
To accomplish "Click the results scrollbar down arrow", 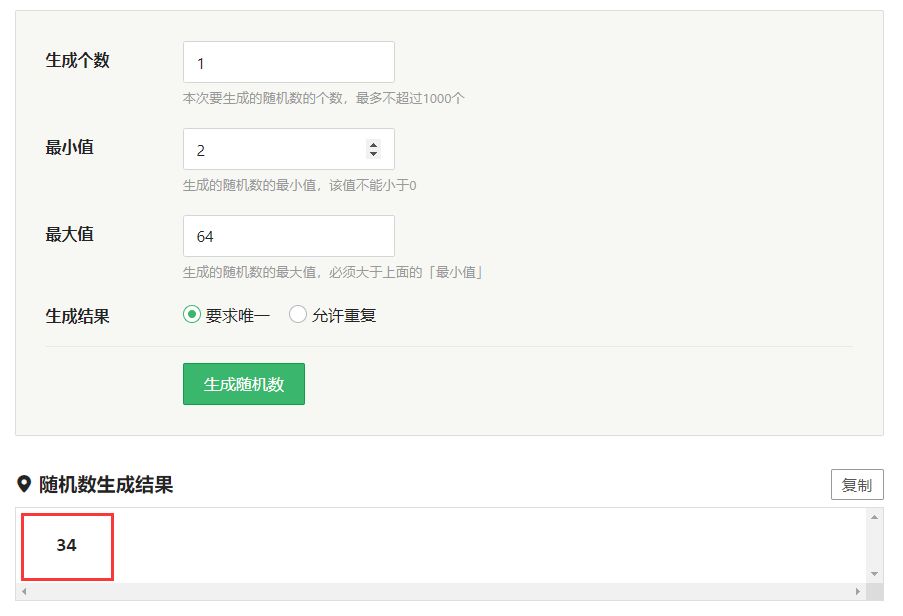I will coord(874,574).
